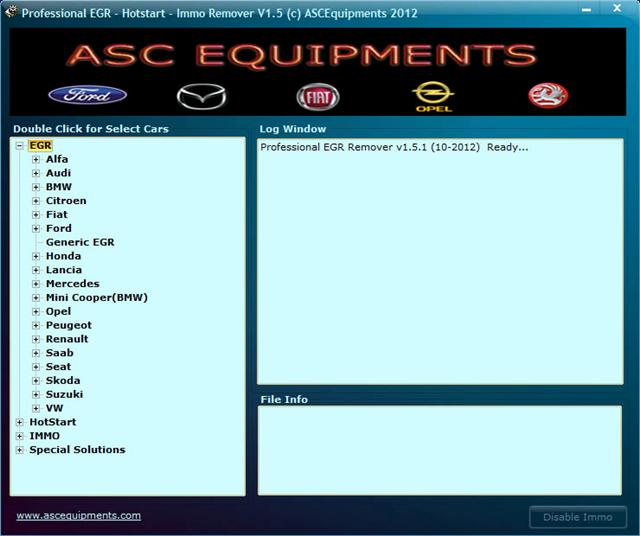Select the VW tree item
The width and height of the screenshot is (640, 536).
(x=54, y=408)
